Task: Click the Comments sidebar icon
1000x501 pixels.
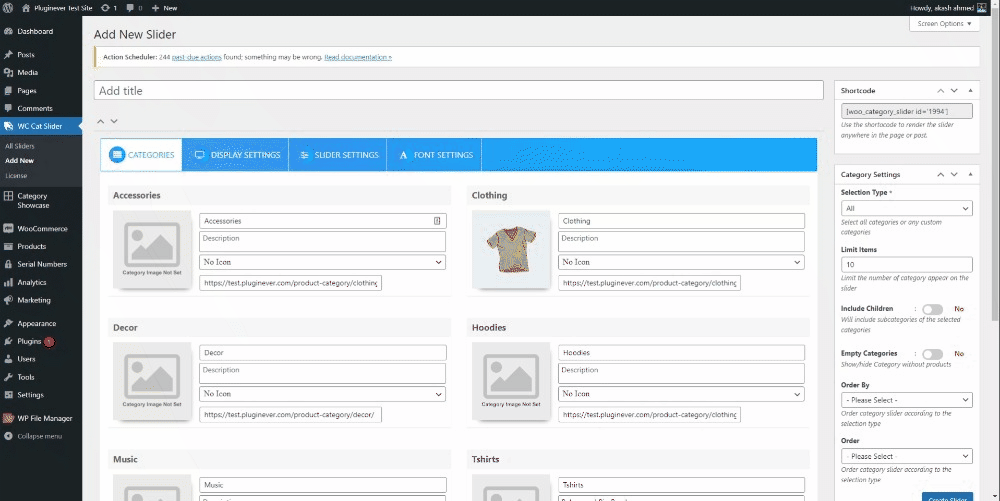Action: pyautogui.click(x=8, y=108)
